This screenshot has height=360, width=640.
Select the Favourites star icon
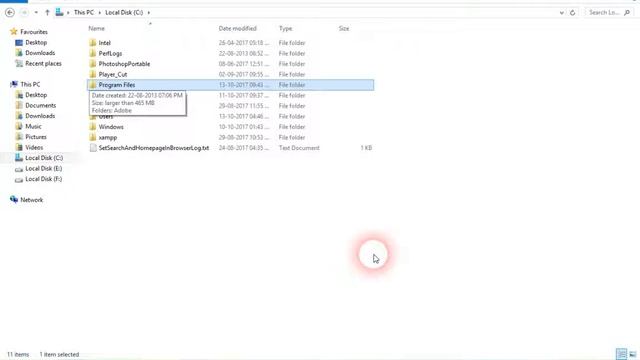point(13,31)
